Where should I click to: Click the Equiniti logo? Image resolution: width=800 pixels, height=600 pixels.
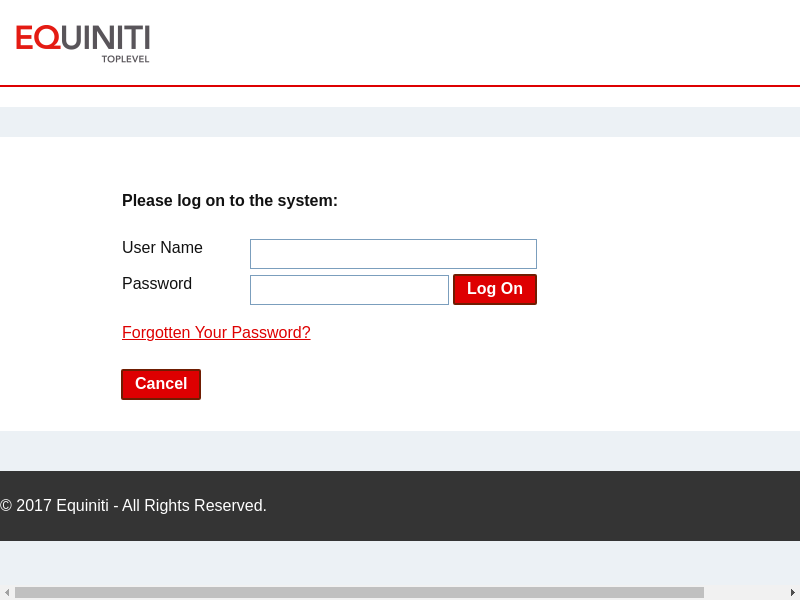83,40
